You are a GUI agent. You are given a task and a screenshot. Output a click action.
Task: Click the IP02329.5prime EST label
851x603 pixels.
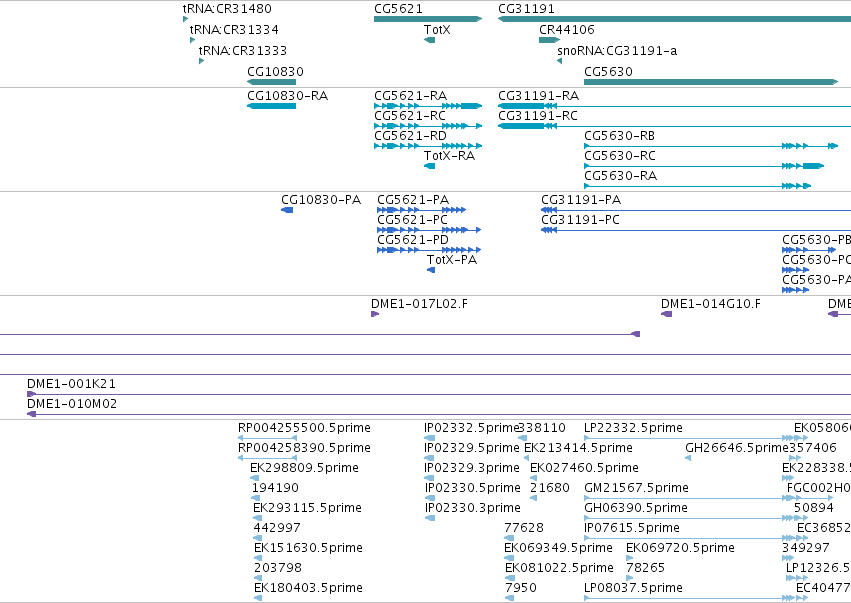472,448
